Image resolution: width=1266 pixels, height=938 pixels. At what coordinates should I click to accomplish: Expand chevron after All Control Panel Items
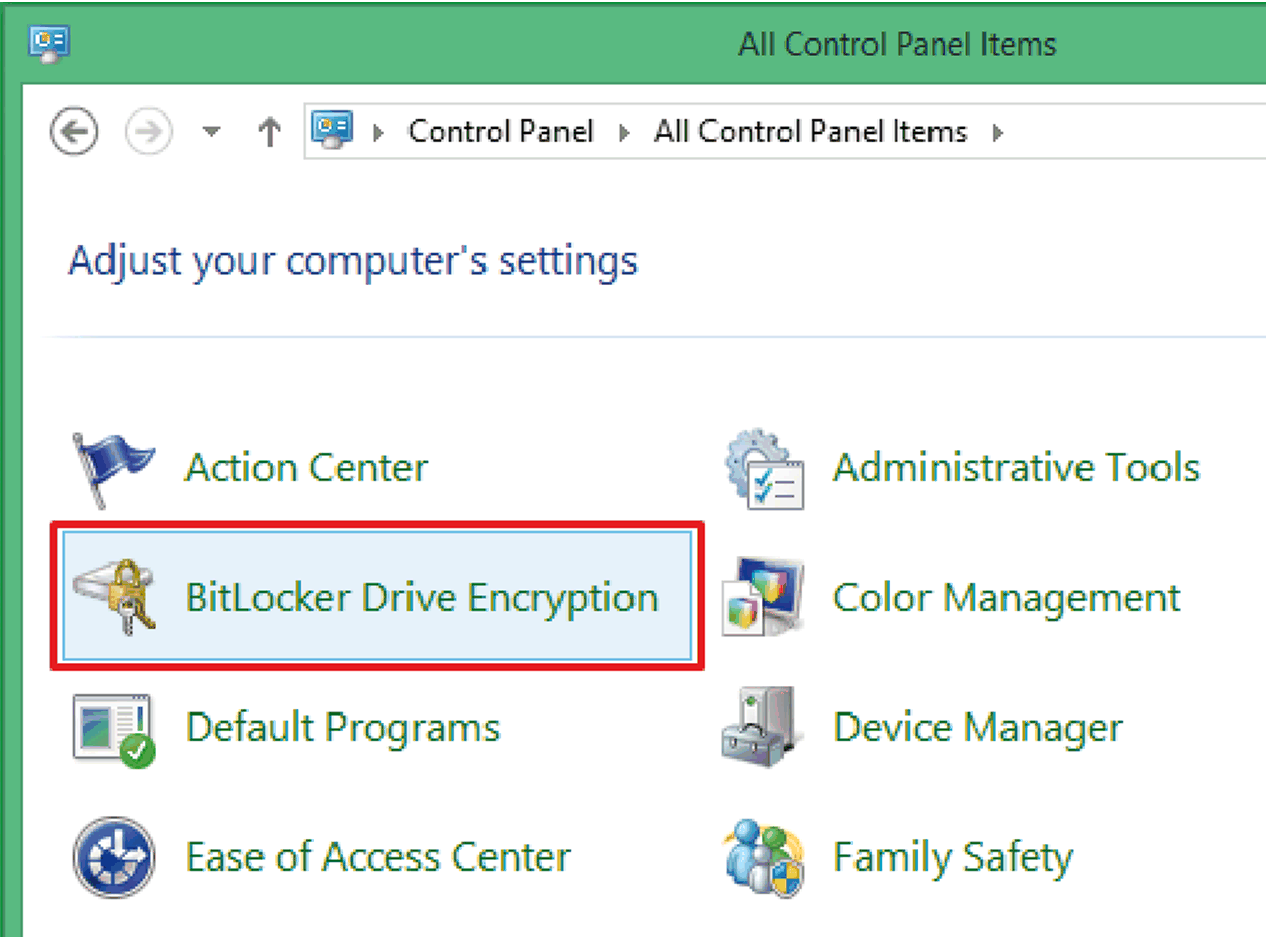tap(997, 132)
